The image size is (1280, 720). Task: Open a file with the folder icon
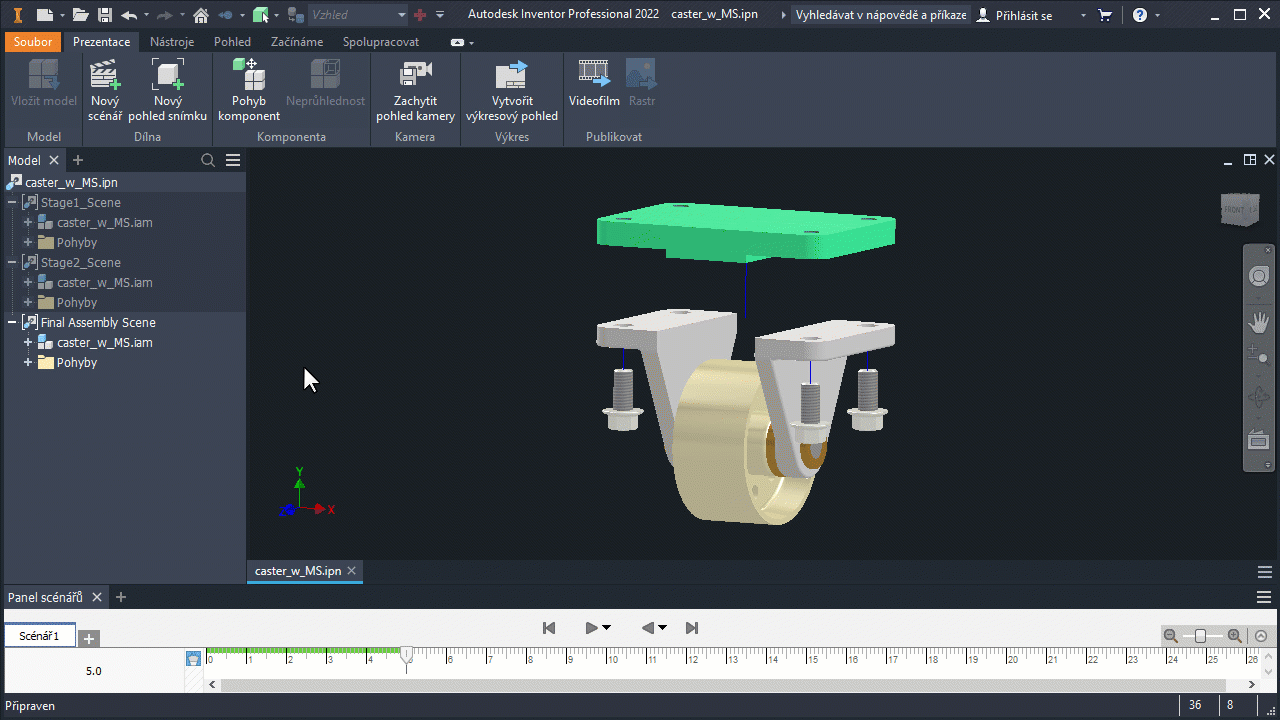pos(80,15)
